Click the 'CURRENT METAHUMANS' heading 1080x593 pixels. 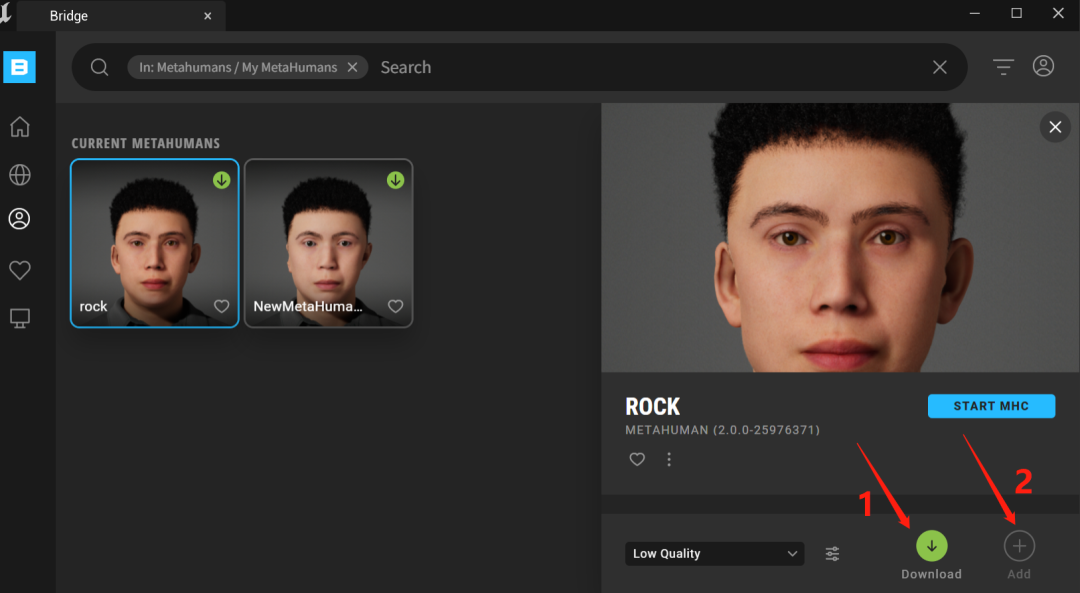click(x=146, y=143)
